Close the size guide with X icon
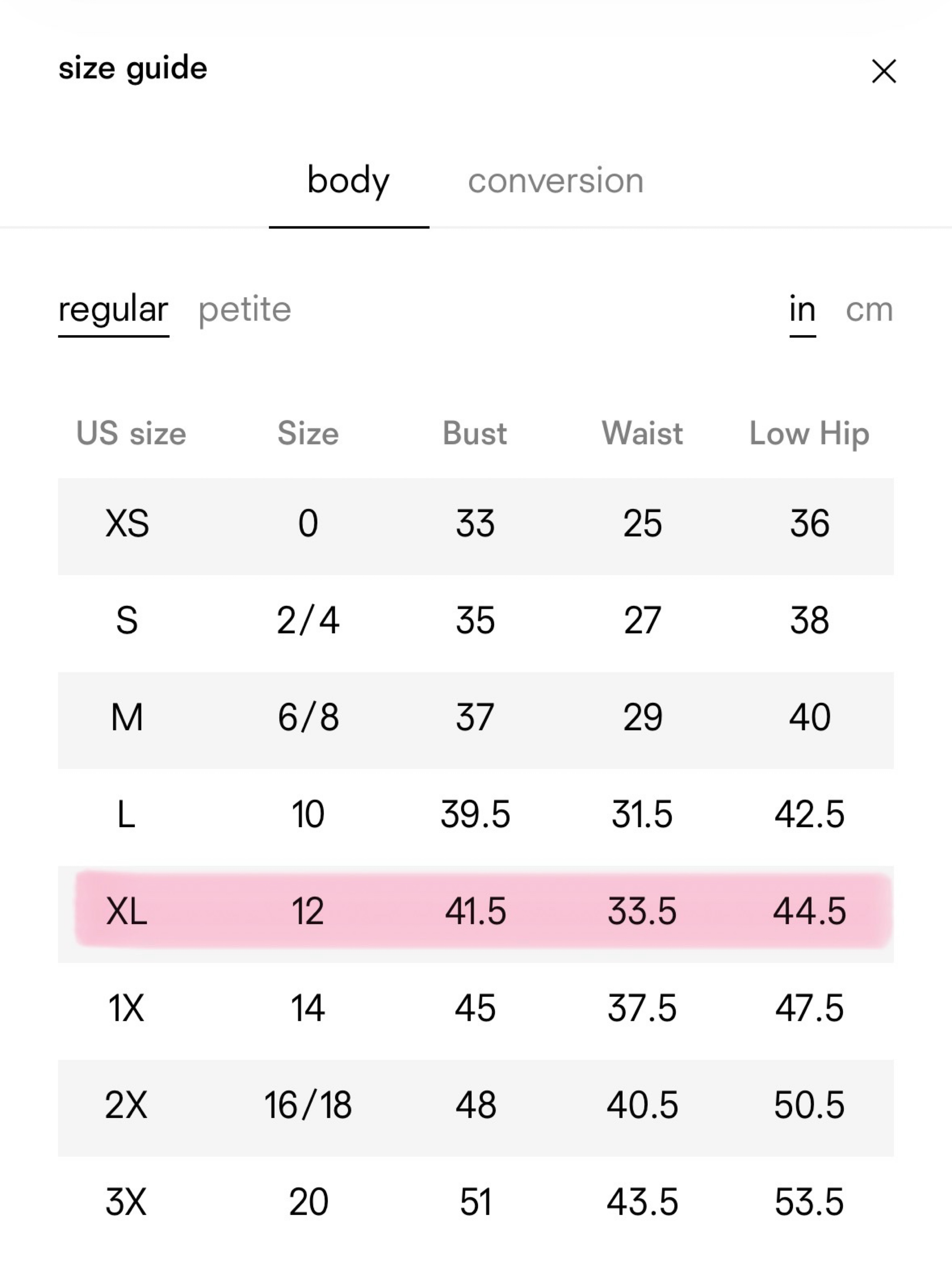Image resolution: width=952 pixels, height=1268 pixels. coord(884,71)
